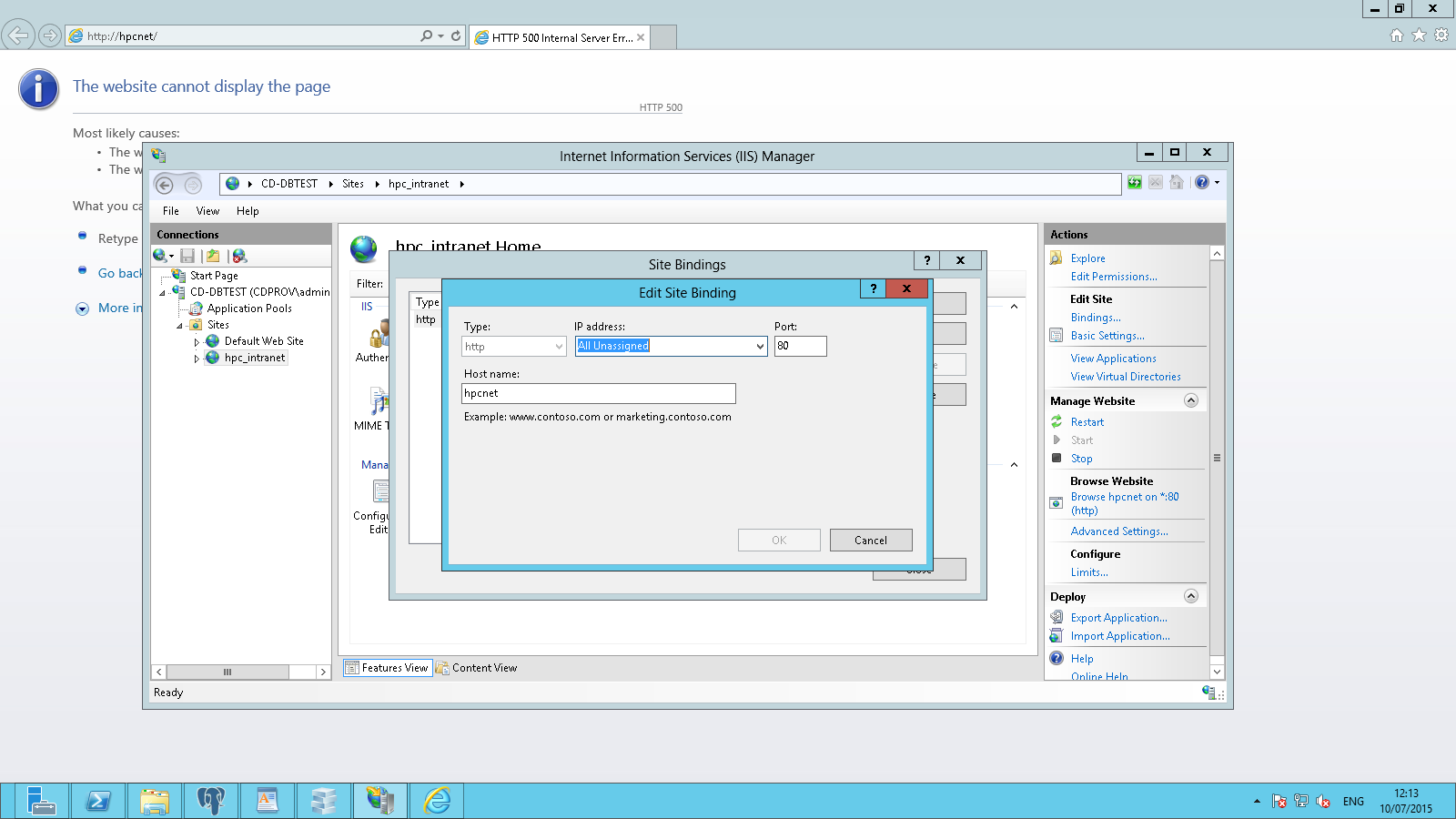Click the Home icon in the IIS Manager toolbar

click(x=1177, y=182)
